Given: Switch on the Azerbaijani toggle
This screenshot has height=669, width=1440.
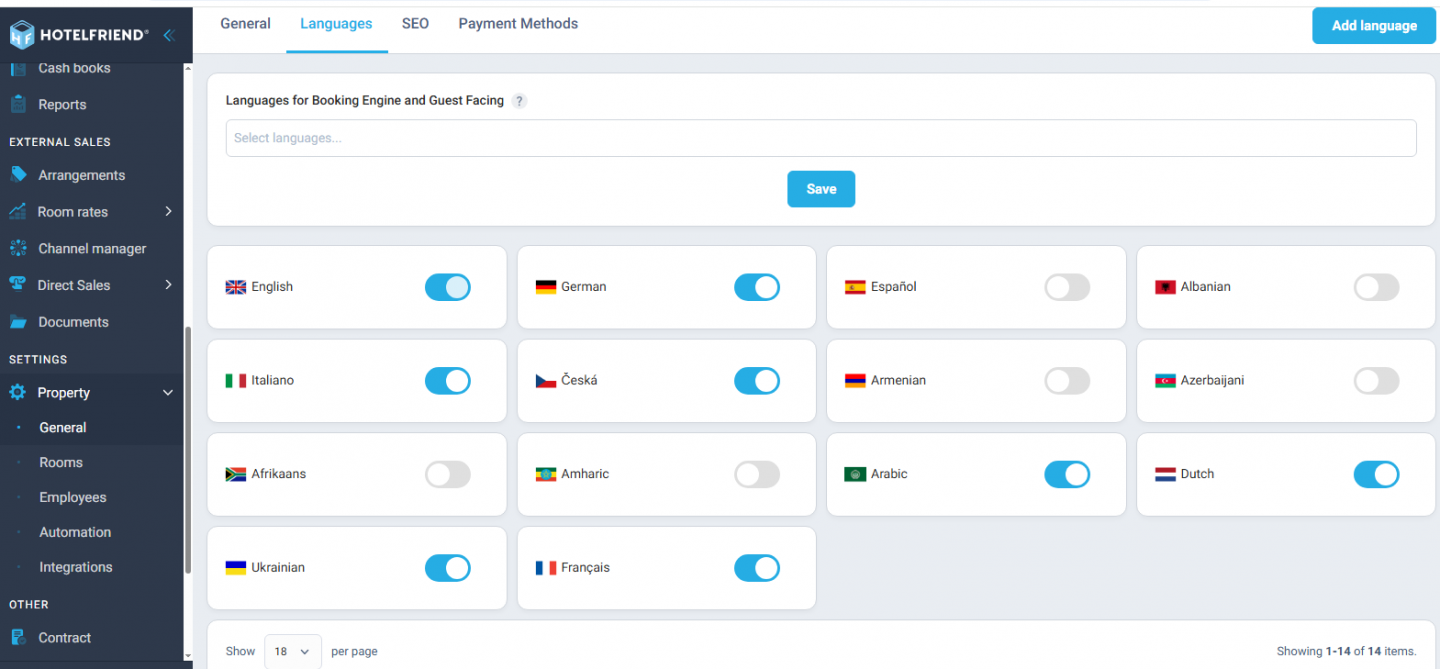Looking at the screenshot, I should pos(1376,381).
